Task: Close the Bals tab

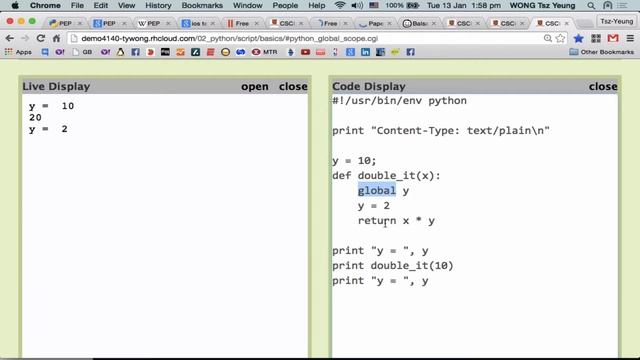Action: [x=433, y=24]
